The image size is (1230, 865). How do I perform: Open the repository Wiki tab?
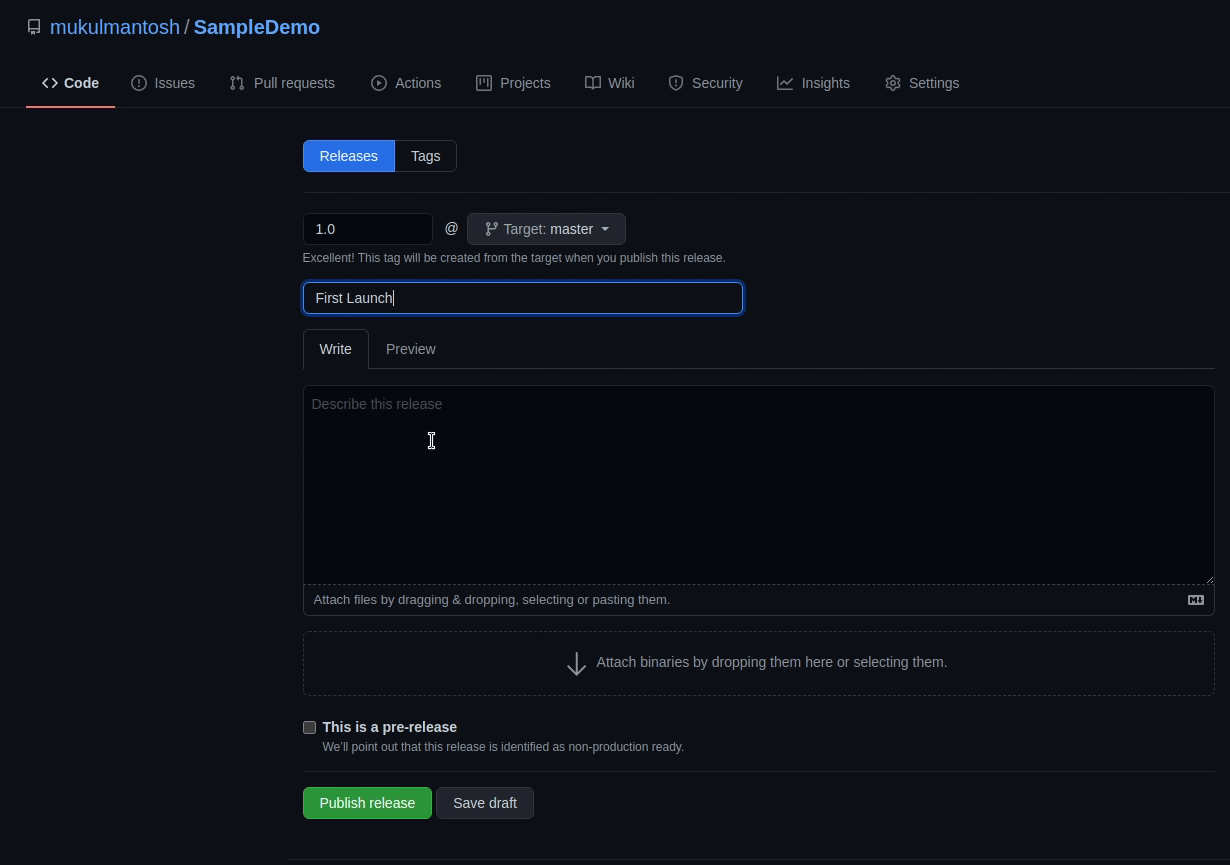tap(609, 83)
